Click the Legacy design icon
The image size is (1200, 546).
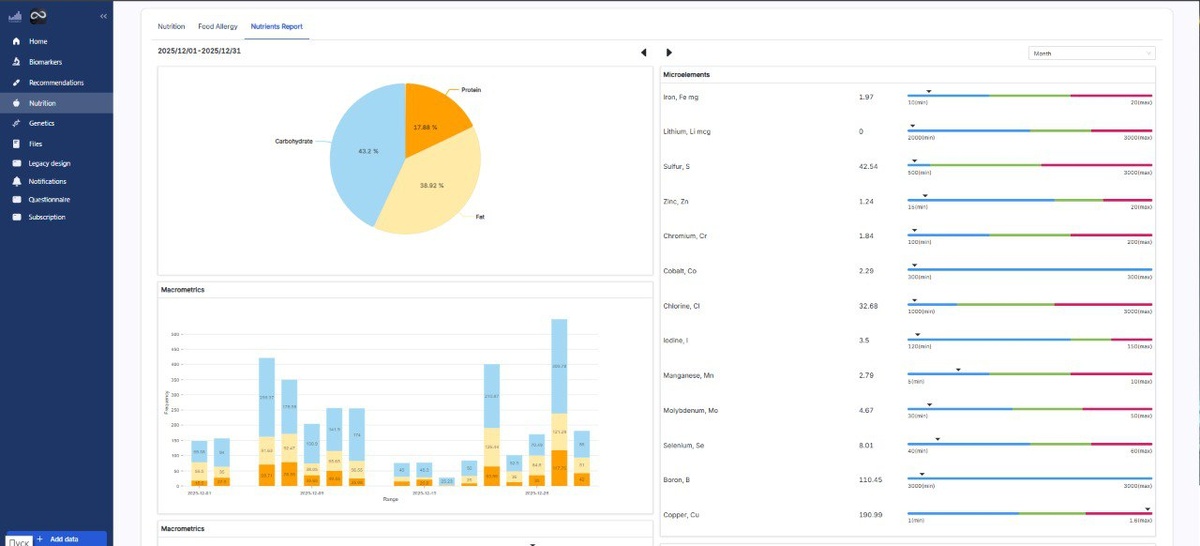[x=16, y=163]
